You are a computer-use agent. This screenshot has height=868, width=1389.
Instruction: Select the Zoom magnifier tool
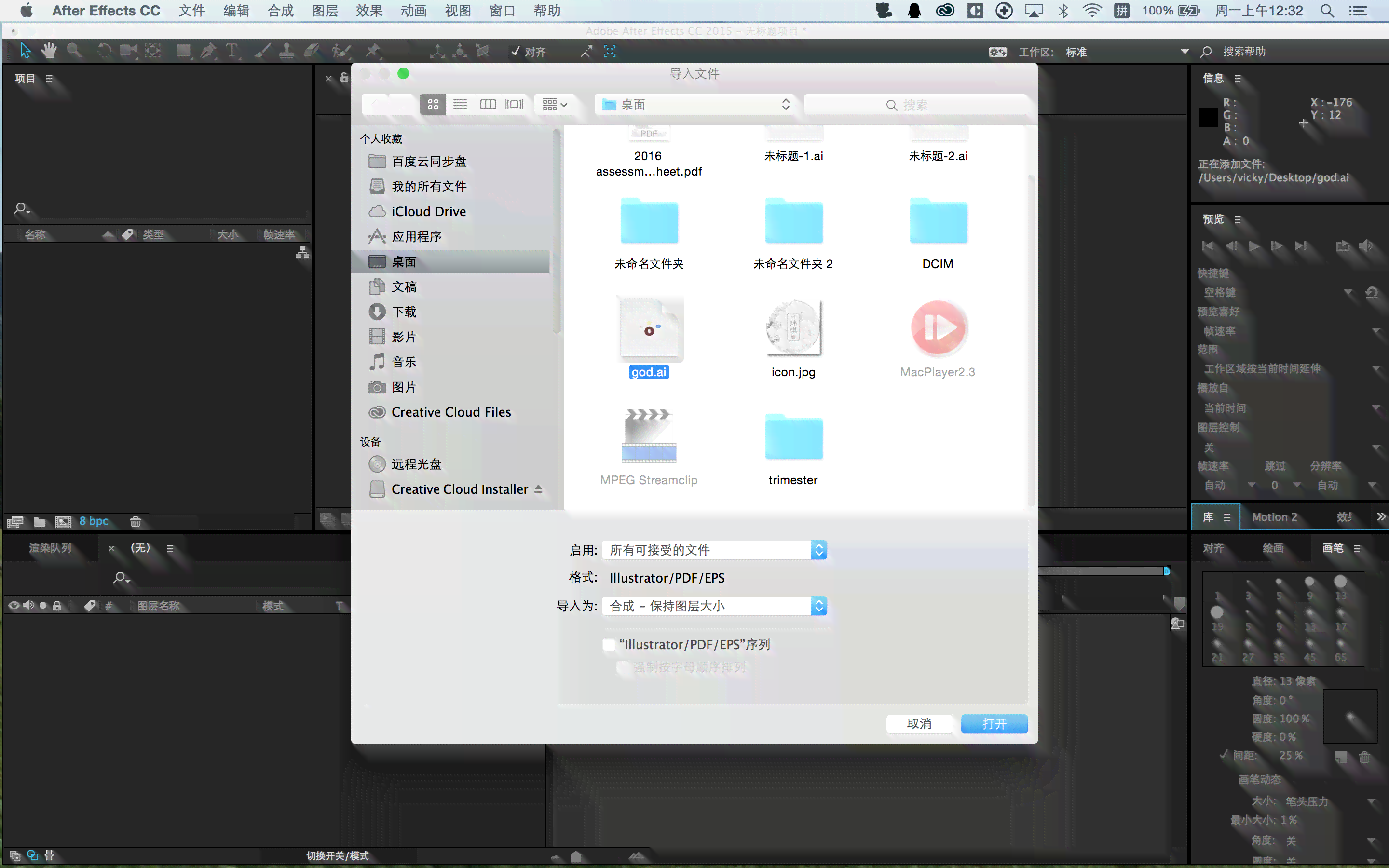tap(74, 51)
